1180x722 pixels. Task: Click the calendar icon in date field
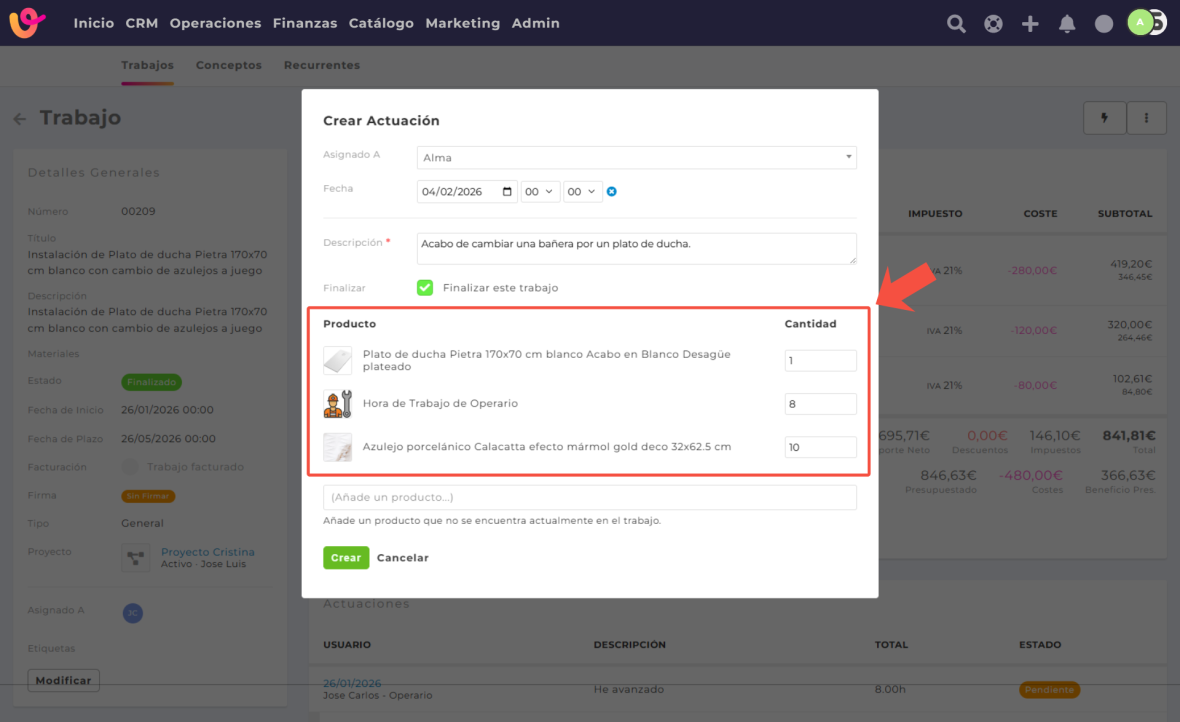click(x=507, y=191)
